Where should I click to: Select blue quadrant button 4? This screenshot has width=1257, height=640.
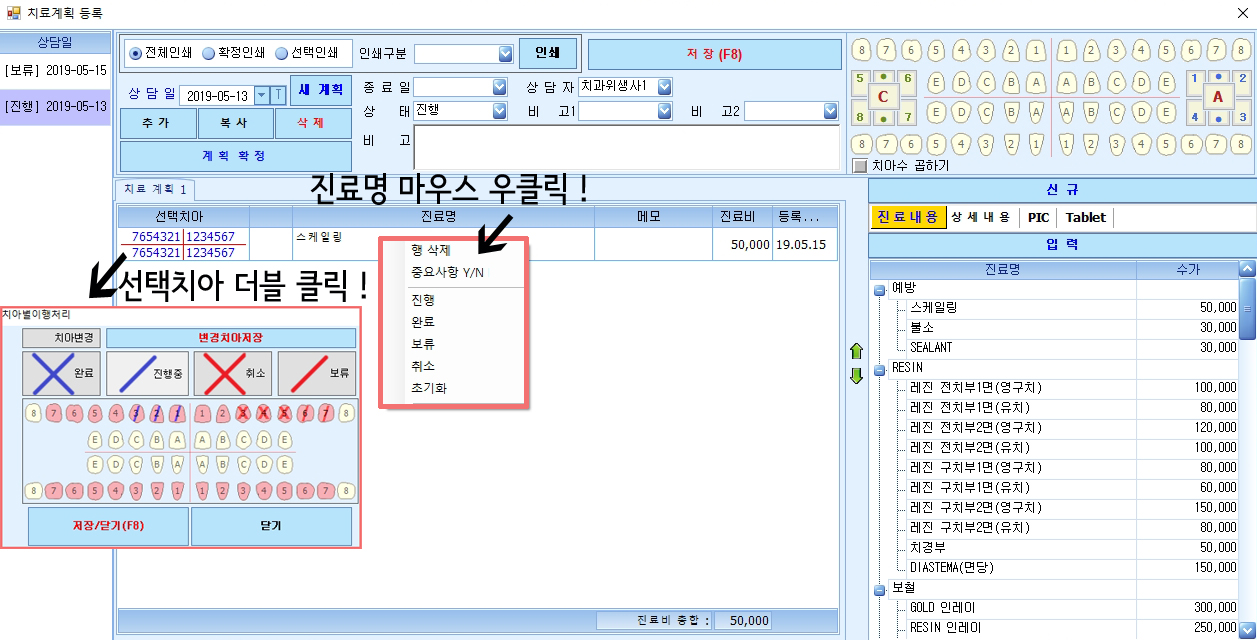pos(1194,118)
